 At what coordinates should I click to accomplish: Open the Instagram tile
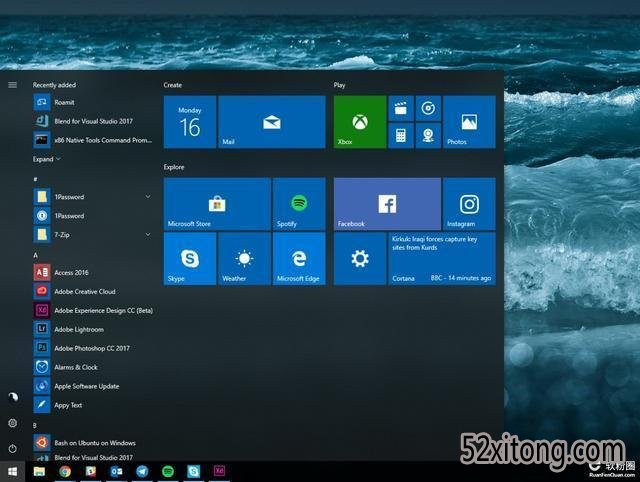click(469, 204)
